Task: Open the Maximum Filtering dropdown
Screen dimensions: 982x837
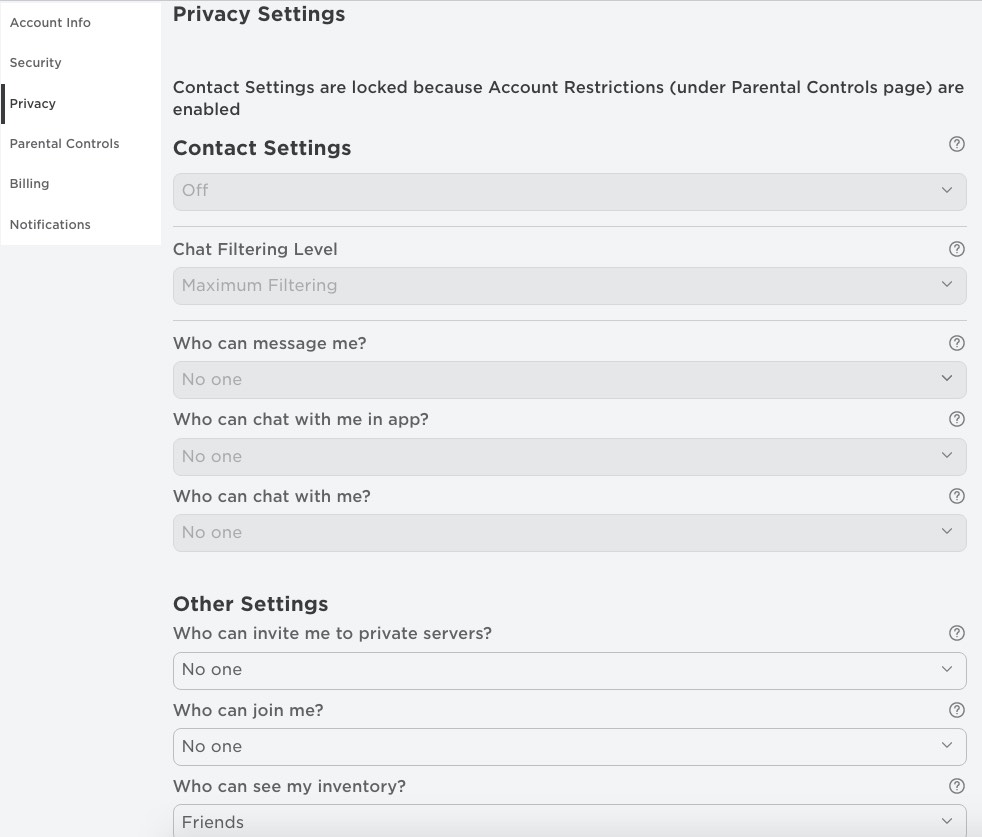Action: [569, 285]
